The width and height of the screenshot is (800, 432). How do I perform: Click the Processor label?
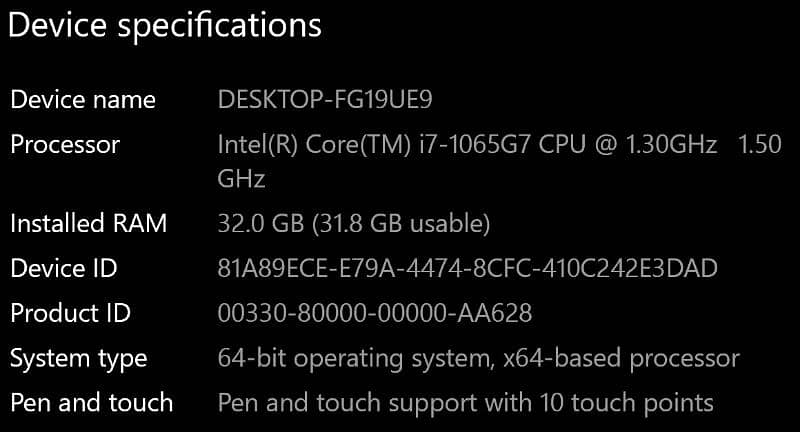65,145
